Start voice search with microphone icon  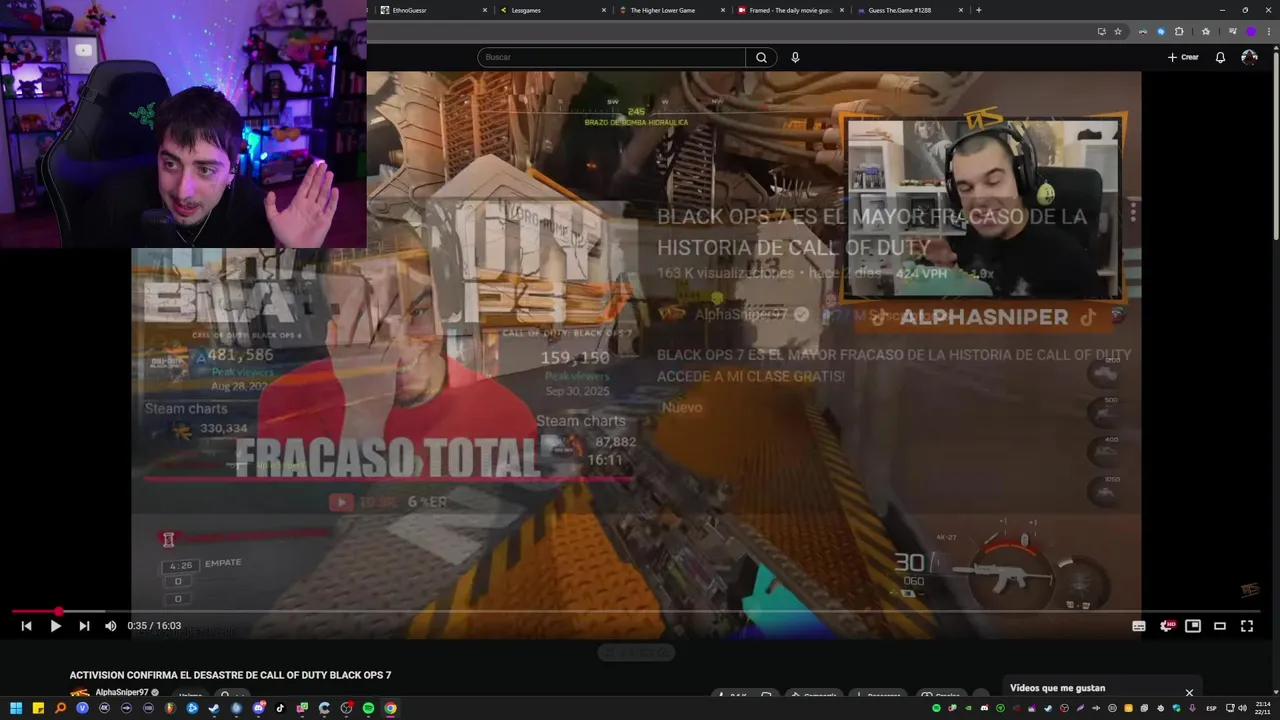pos(795,57)
